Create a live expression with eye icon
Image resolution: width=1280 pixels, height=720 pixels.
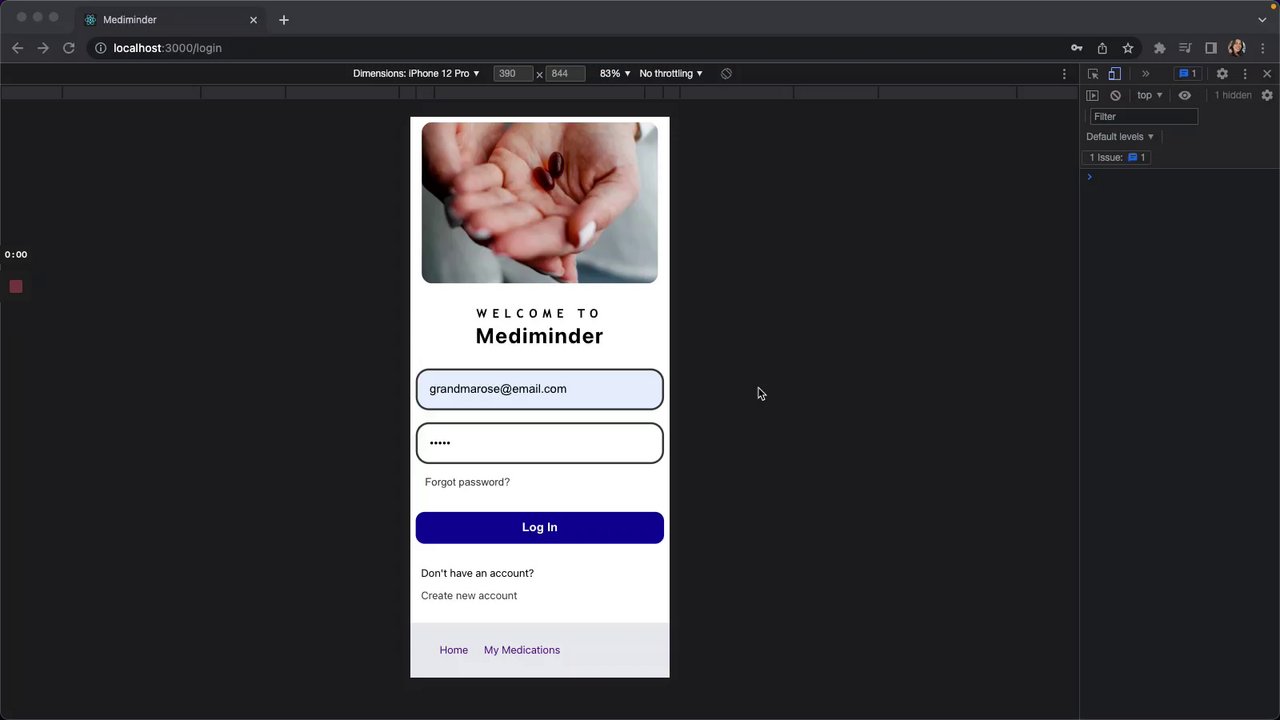[1185, 96]
